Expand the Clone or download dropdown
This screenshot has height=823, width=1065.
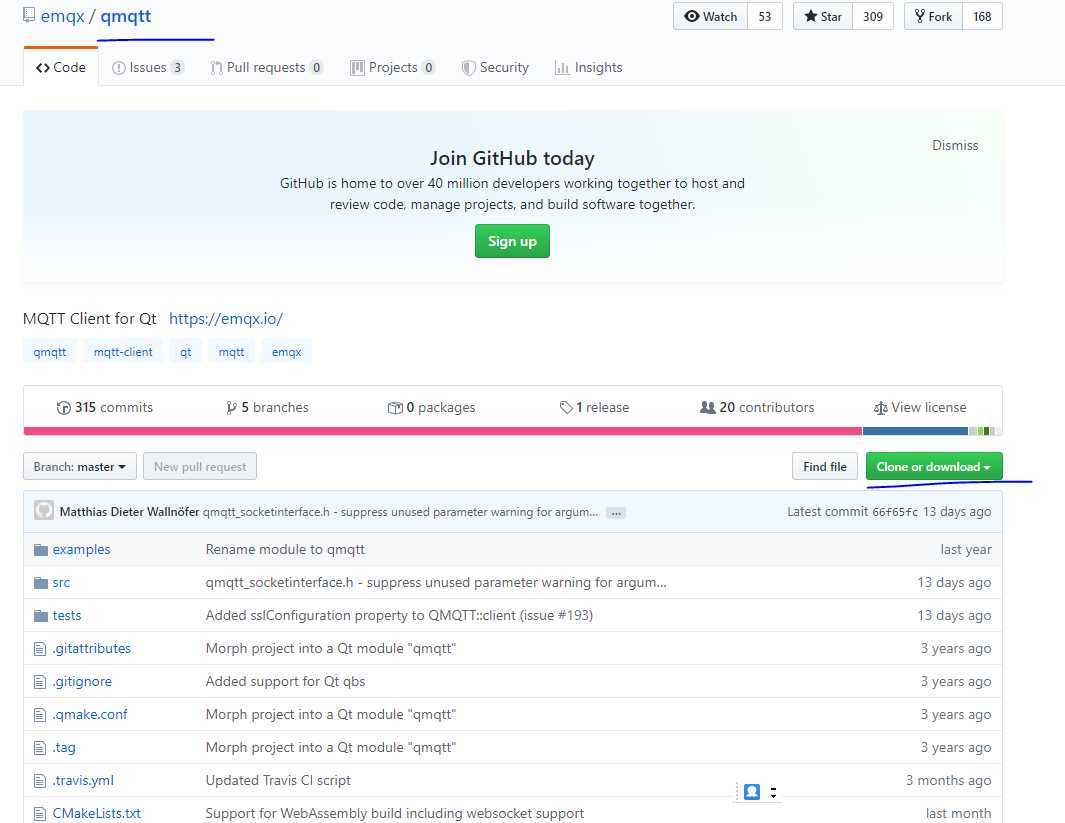click(934, 467)
